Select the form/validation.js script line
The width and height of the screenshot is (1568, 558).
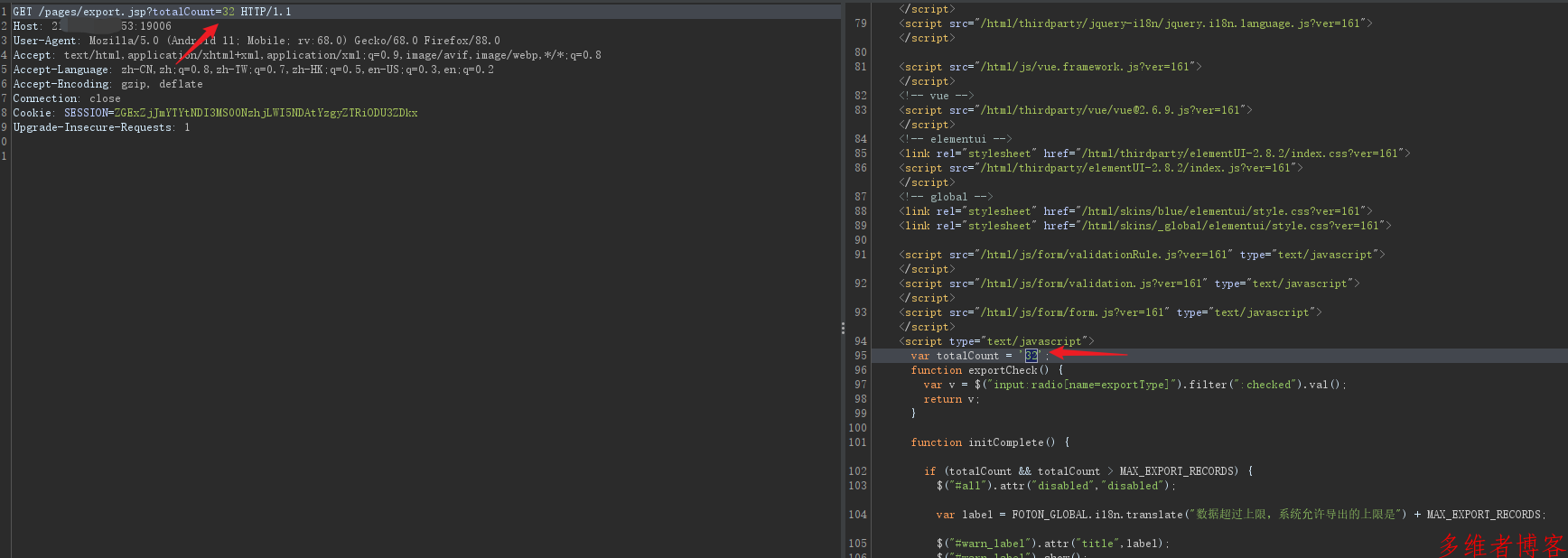1129,284
